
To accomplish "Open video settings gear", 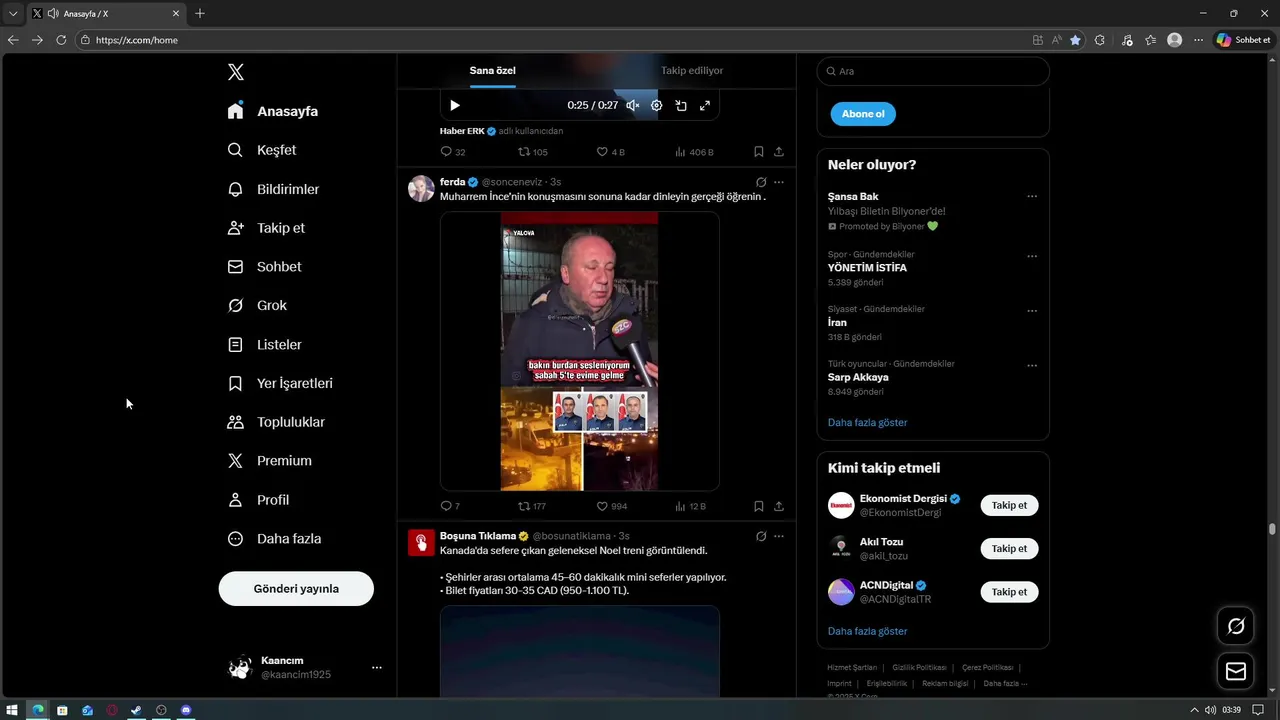I will tap(657, 105).
